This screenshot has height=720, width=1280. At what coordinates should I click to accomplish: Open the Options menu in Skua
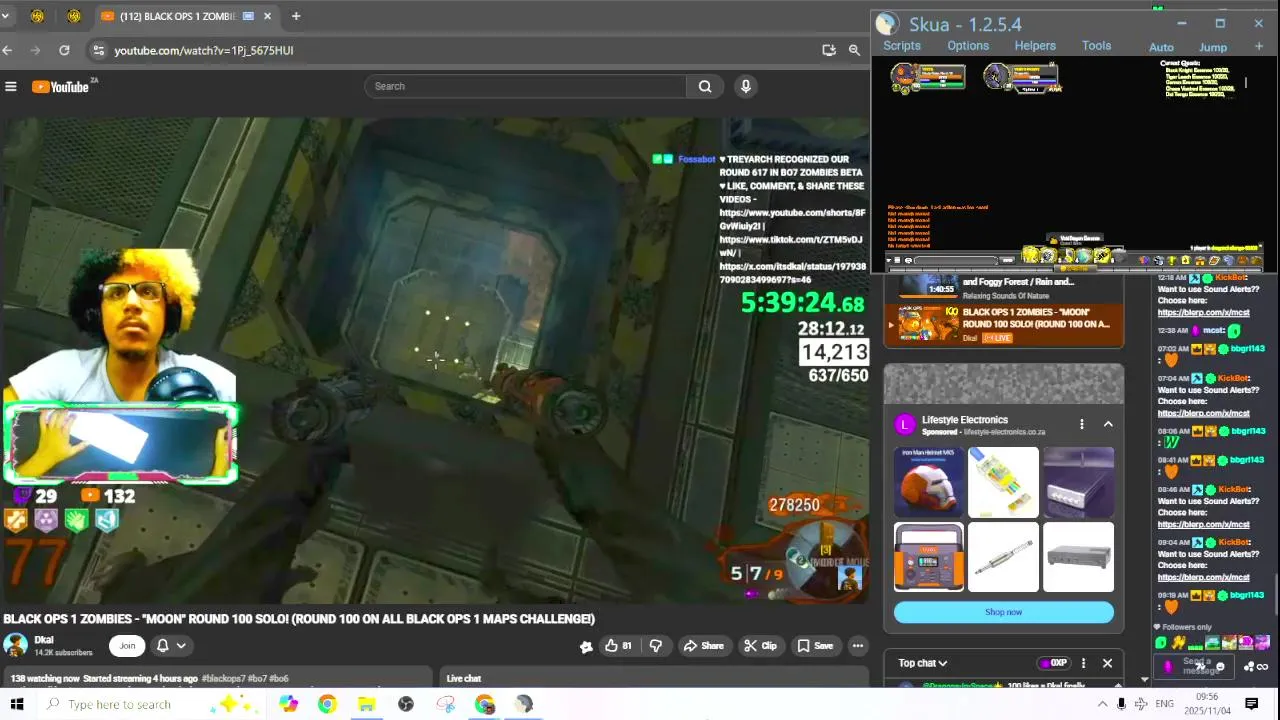[968, 46]
